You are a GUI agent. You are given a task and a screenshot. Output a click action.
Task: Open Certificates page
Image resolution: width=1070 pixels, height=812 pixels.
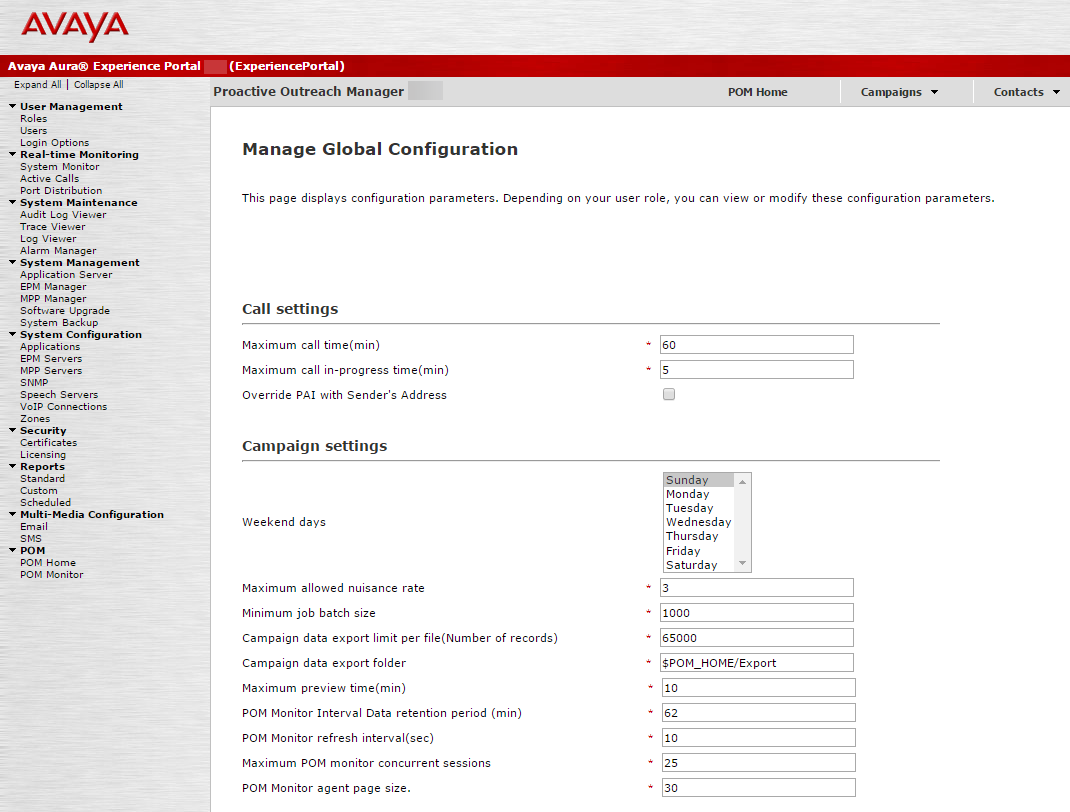[48, 443]
